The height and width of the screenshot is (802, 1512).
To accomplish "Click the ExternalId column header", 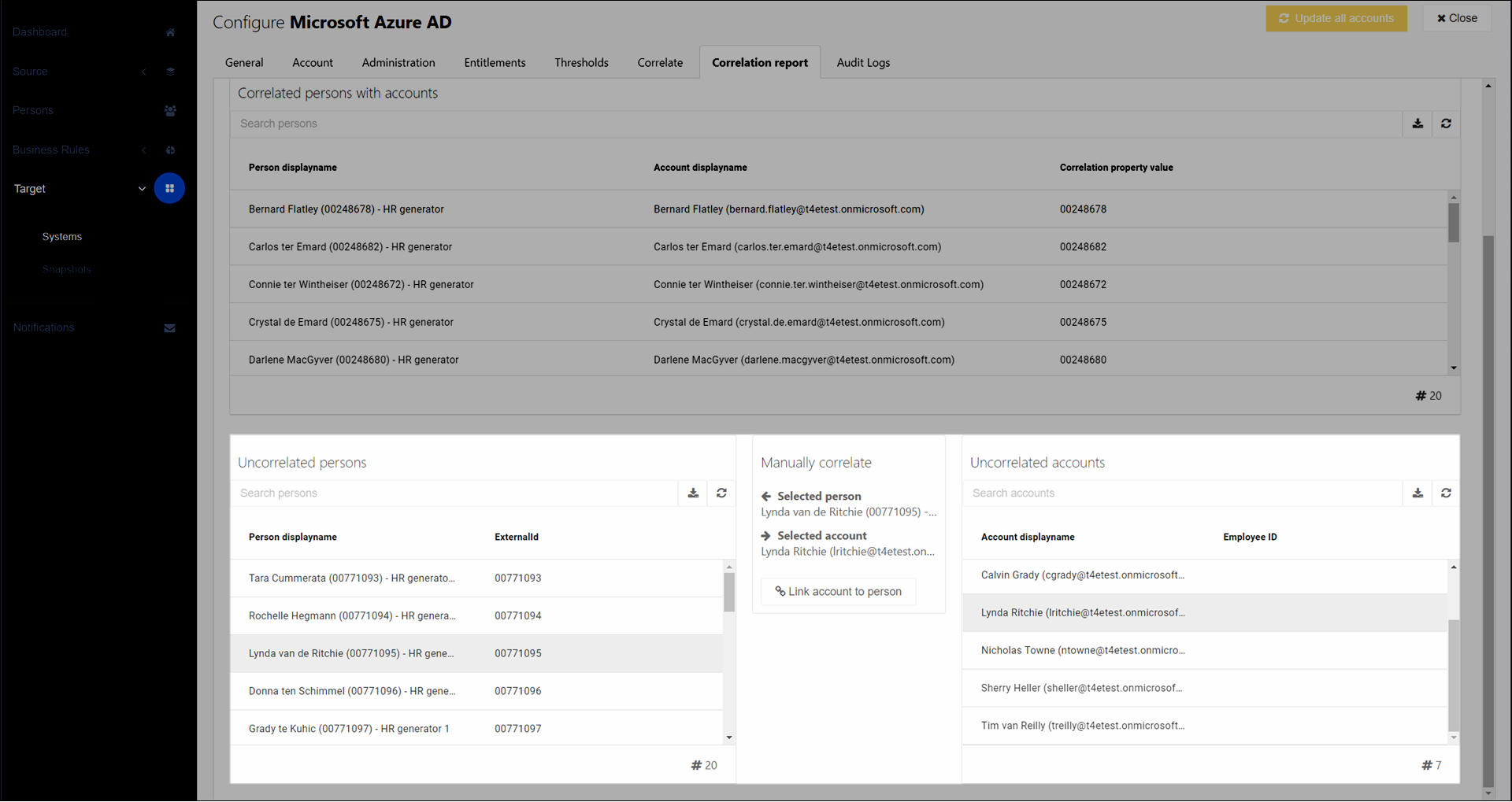I will point(517,538).
